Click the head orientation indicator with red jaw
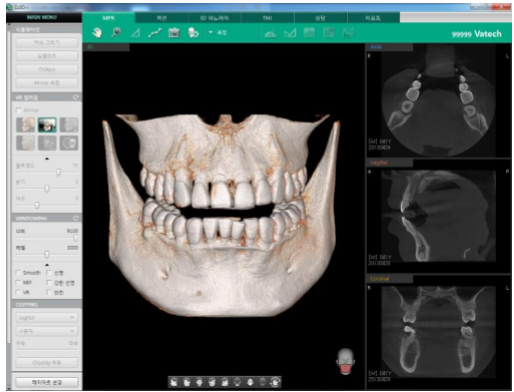This screenshot has width=514, height=392. coord(345,362)
